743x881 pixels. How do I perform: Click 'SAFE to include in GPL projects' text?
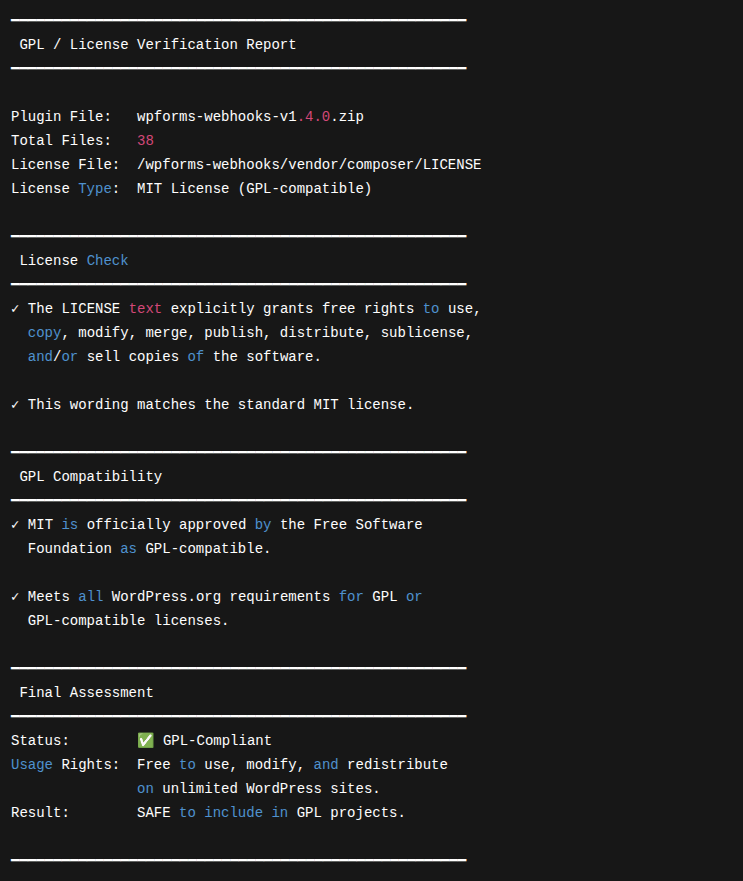tap(270, 813)
